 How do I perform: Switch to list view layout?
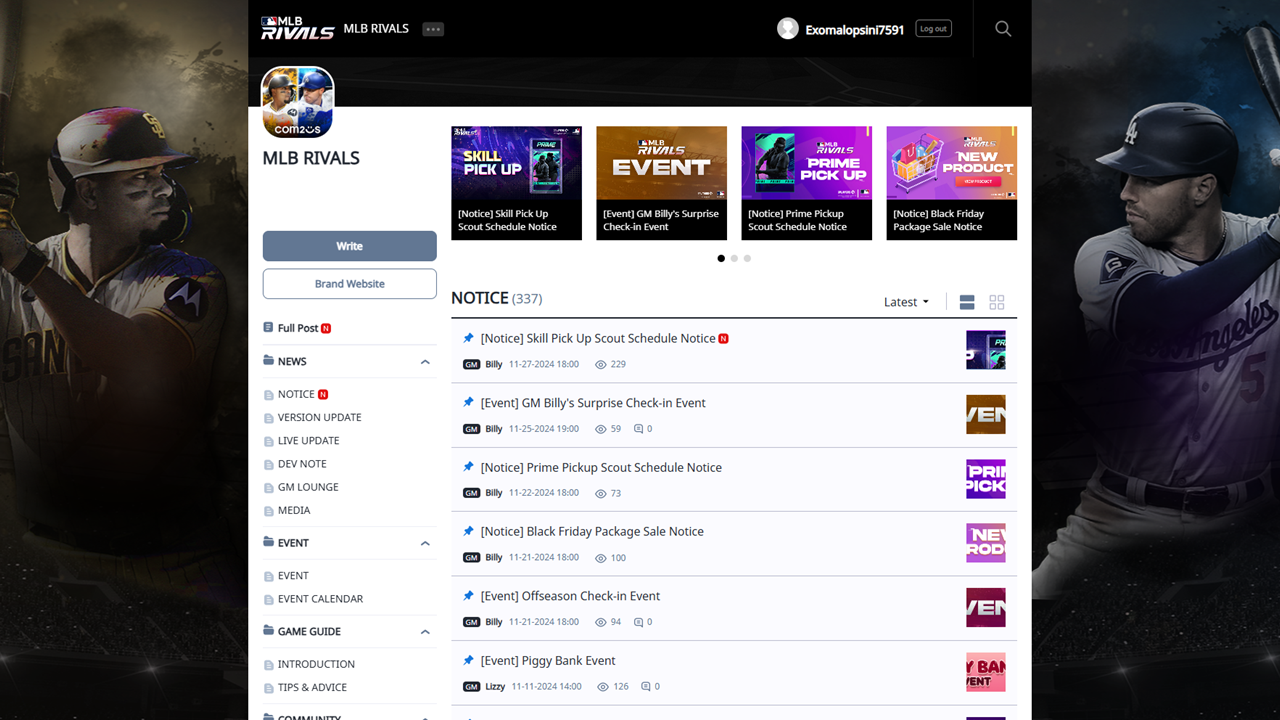click(967, 302)
